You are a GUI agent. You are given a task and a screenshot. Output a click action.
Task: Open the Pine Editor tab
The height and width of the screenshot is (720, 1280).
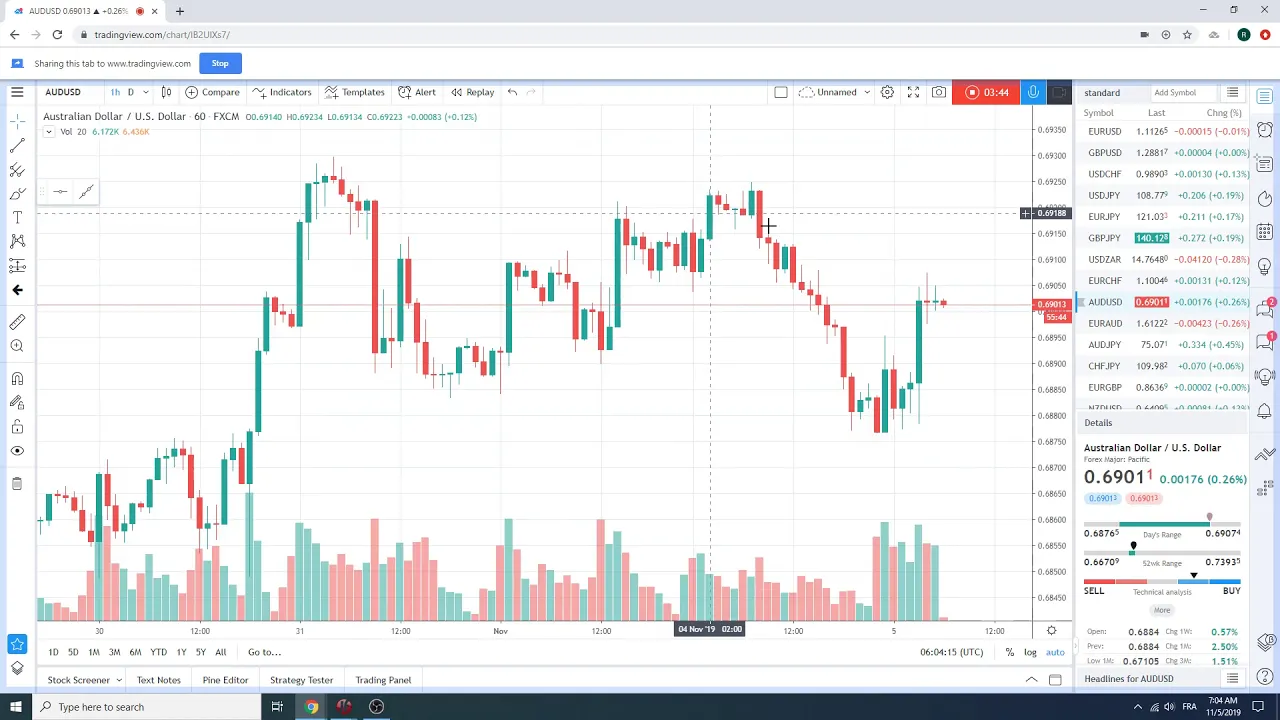coord(225,680)
